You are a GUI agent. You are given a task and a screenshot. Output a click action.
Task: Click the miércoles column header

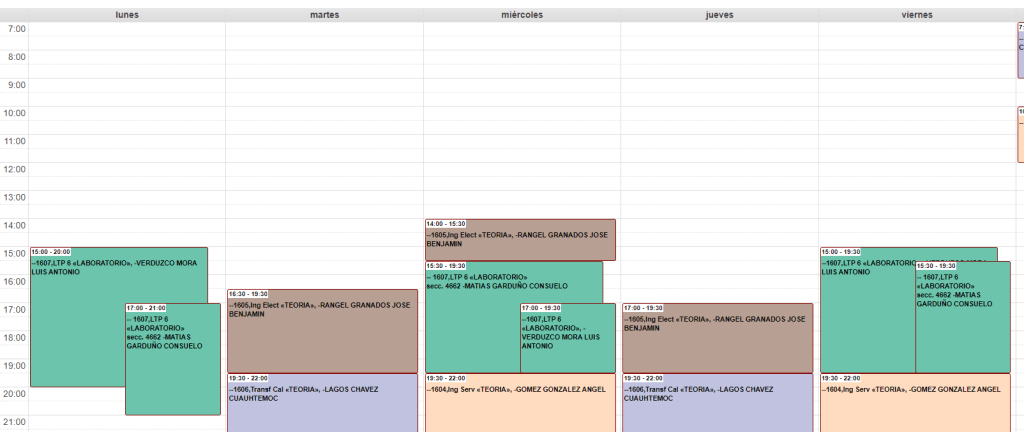pyautogui.click(x=521, y=15)
